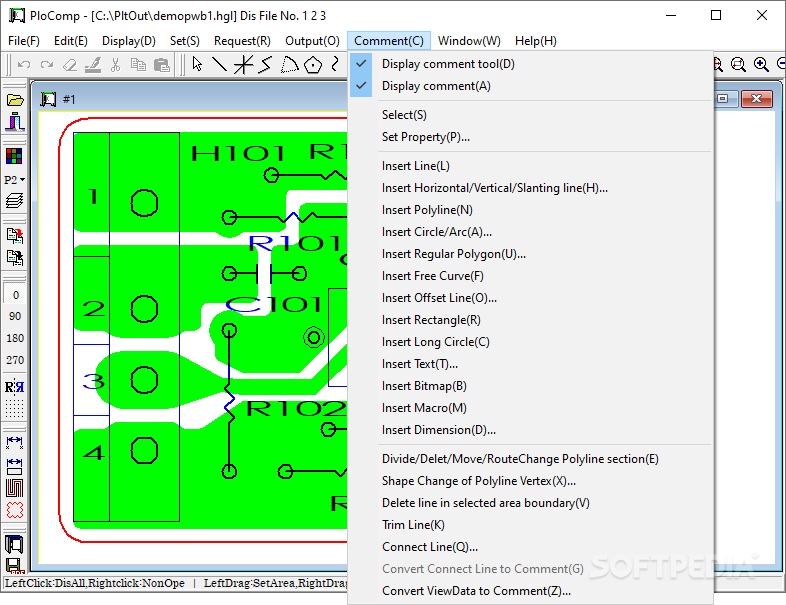
Task: Click the Undo arrow icon
Action: (24, 65)
